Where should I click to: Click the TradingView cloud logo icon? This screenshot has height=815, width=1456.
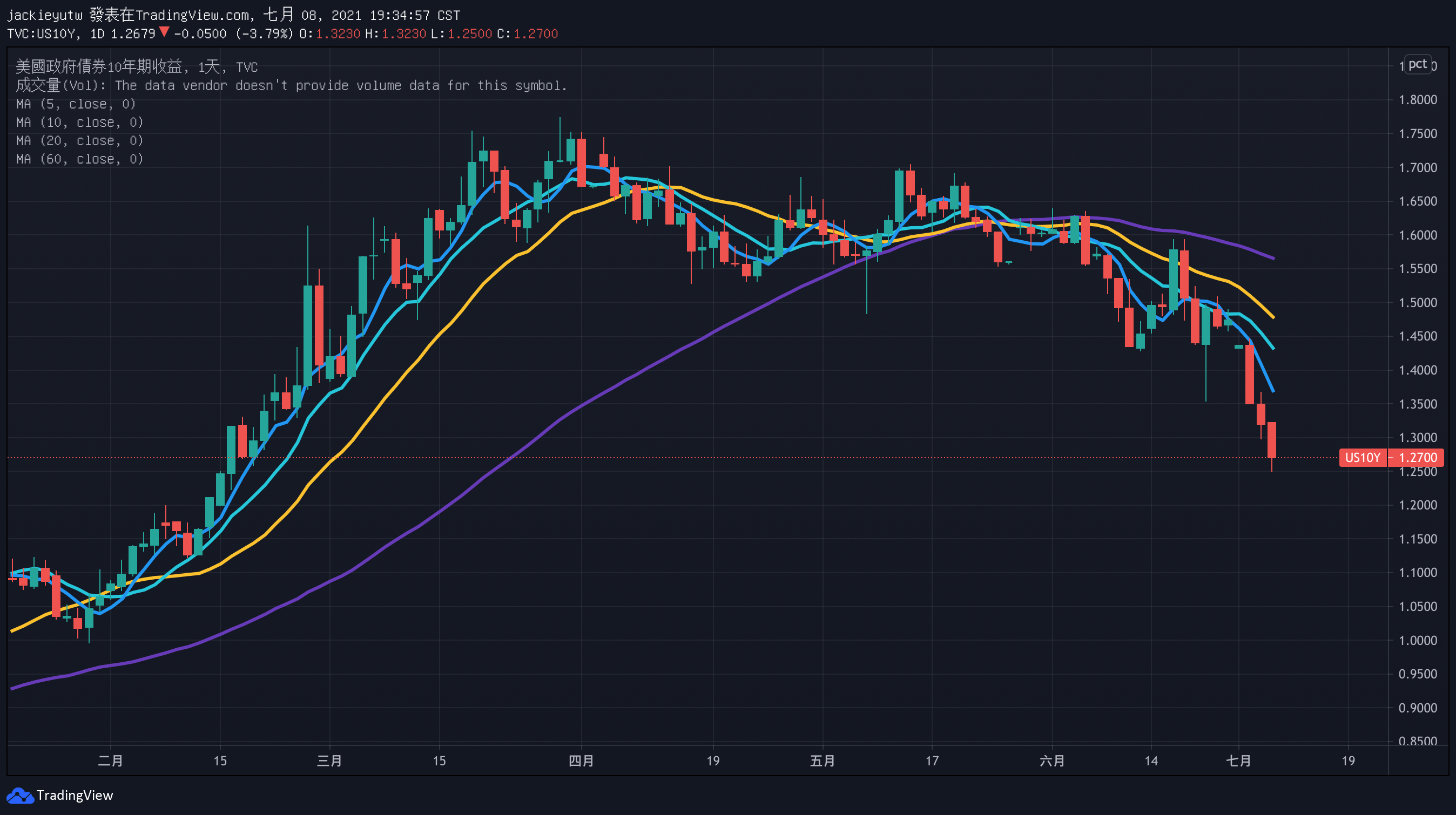click(21, 795)
